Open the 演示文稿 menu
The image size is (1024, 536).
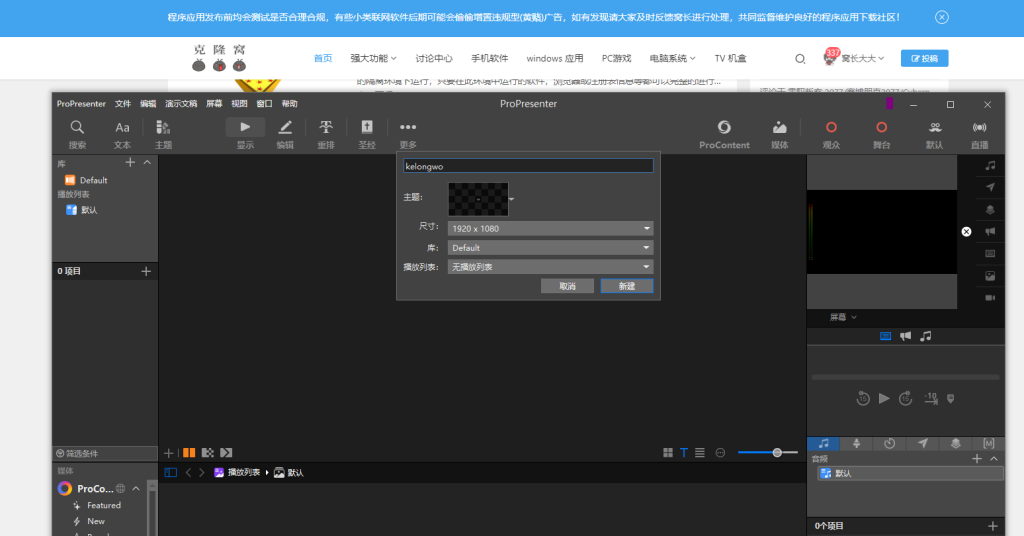[181, 104]
